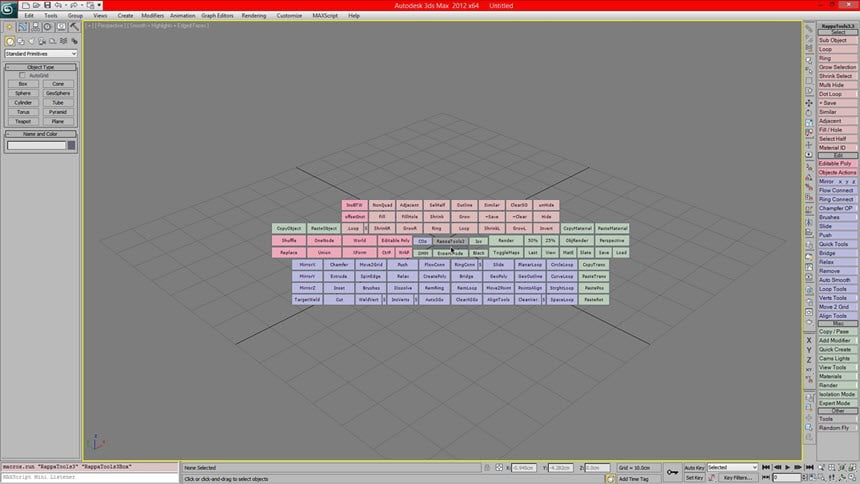Open the Edit menu

(x=29, y=16)
